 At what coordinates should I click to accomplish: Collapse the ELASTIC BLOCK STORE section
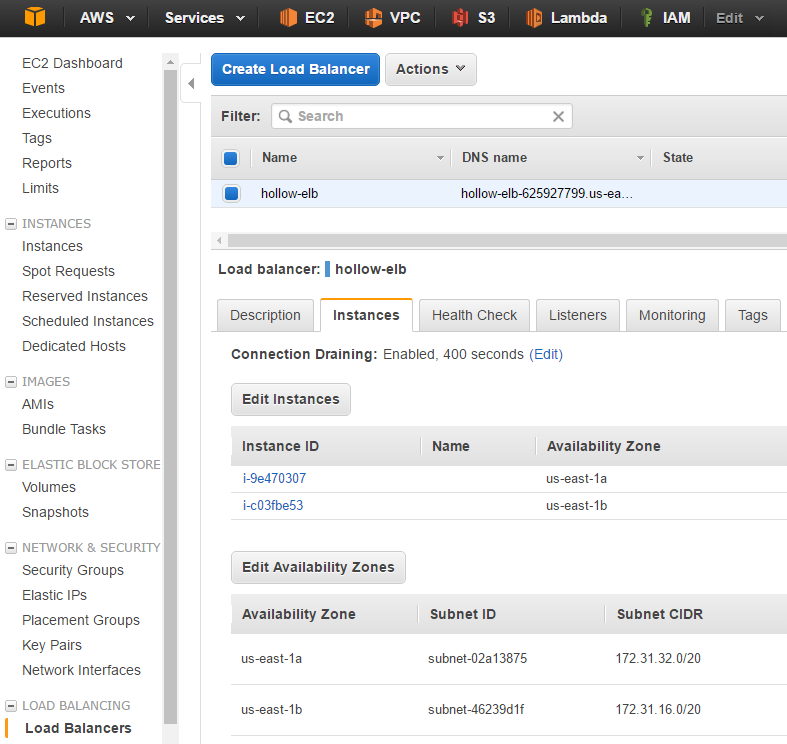pyautogui.click(x=11, y=465)
